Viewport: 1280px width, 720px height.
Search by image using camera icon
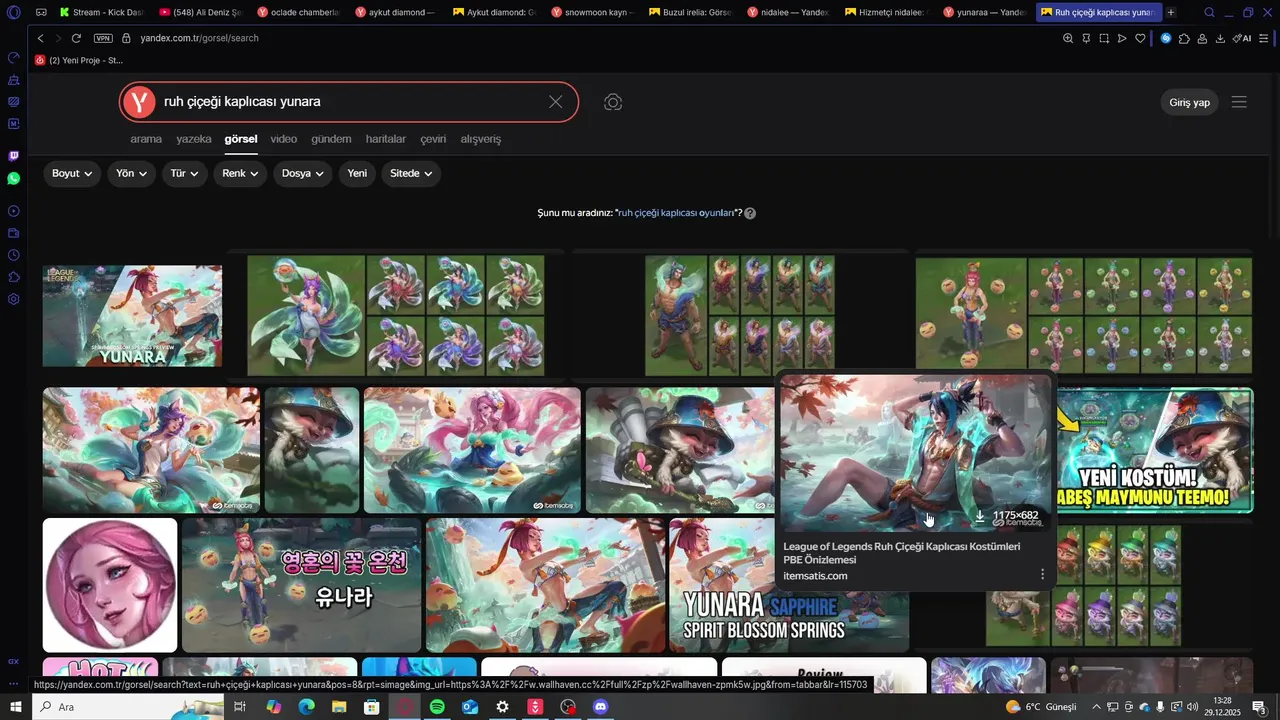click(x=613, y=102)
